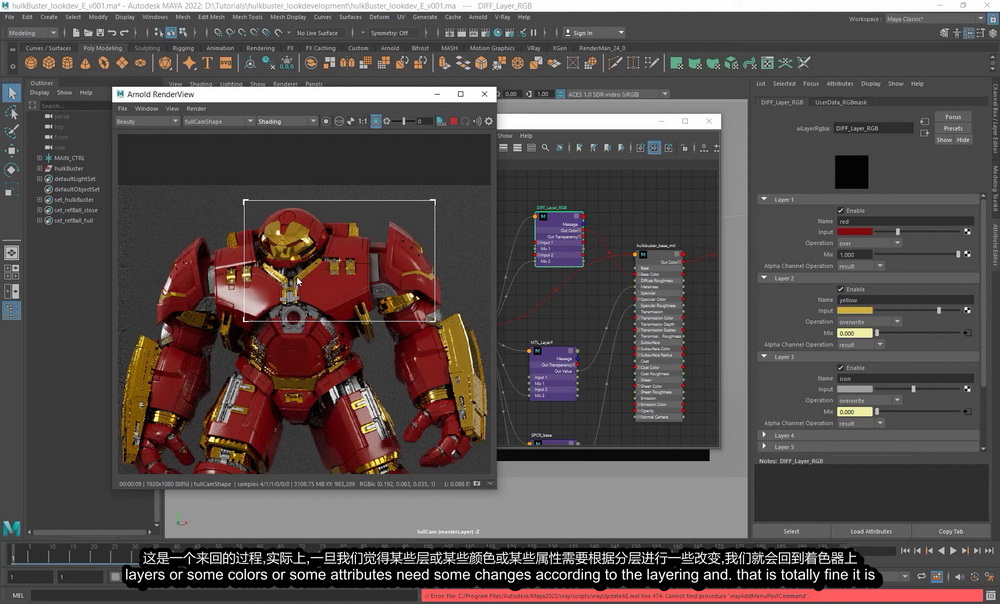Toggle Layer 2 Enable checkbox
Viewport: 1000px width, 604px height.
pos(841,289)
